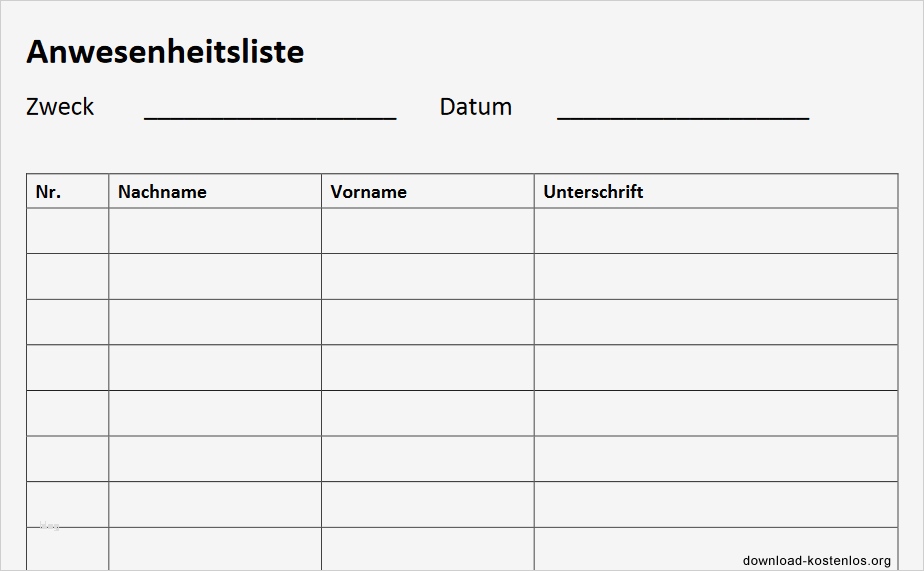924x571 pixels.
Task: Click the Nr. column header
Action: click(x=48, y=192)
